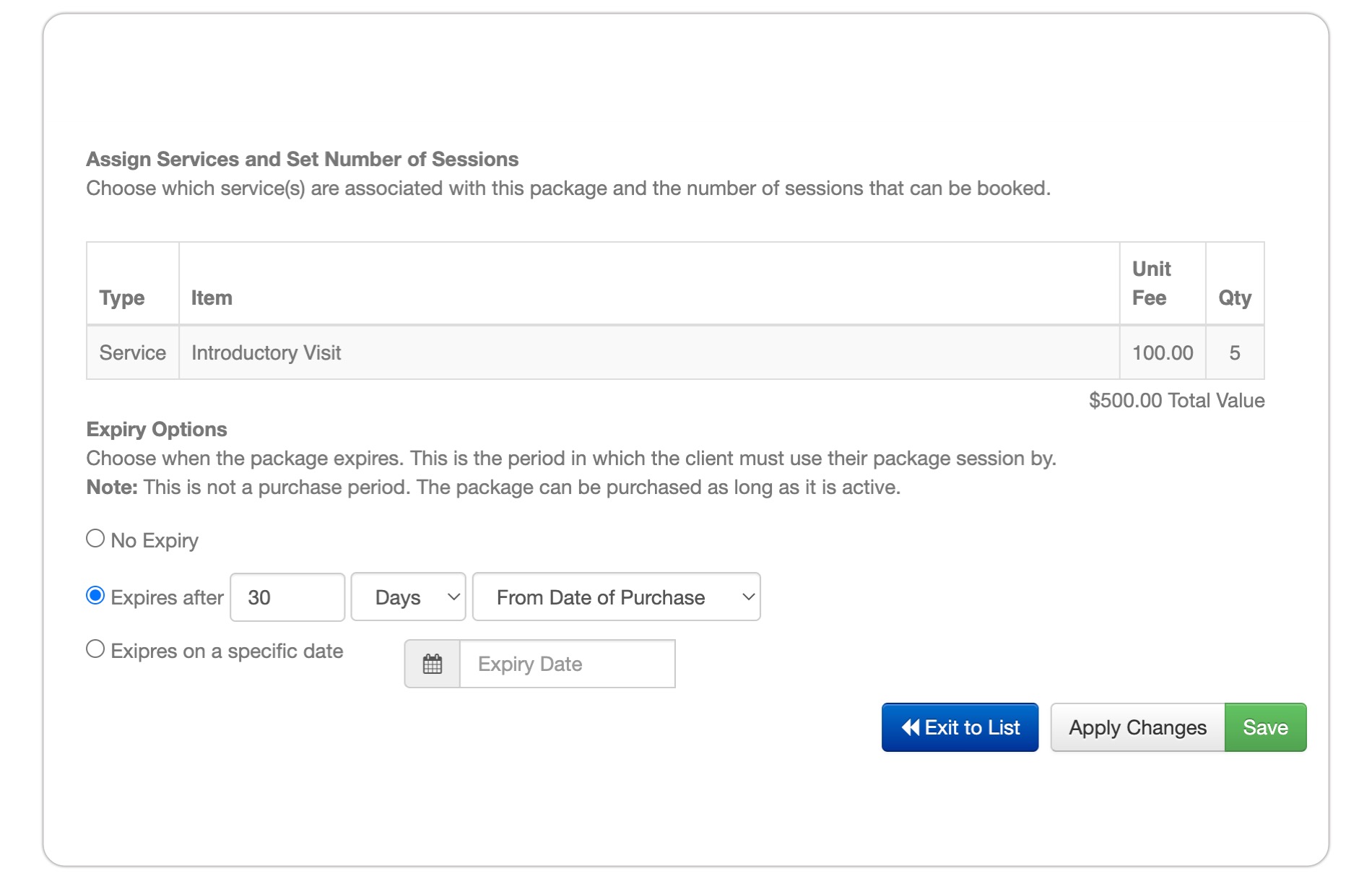Image resolution: width=1372 pixels, height=884 pixels.
Task: Select the No Expiry option
Action: (95, 539)
